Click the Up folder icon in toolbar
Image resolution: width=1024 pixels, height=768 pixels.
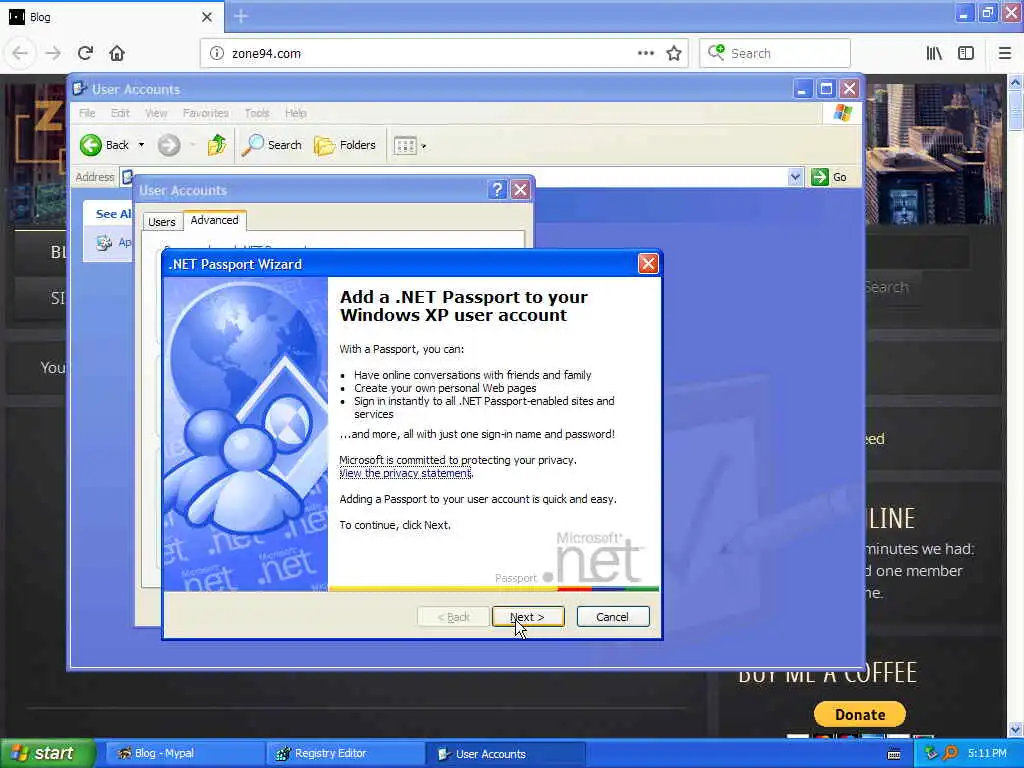click(217, 145)
